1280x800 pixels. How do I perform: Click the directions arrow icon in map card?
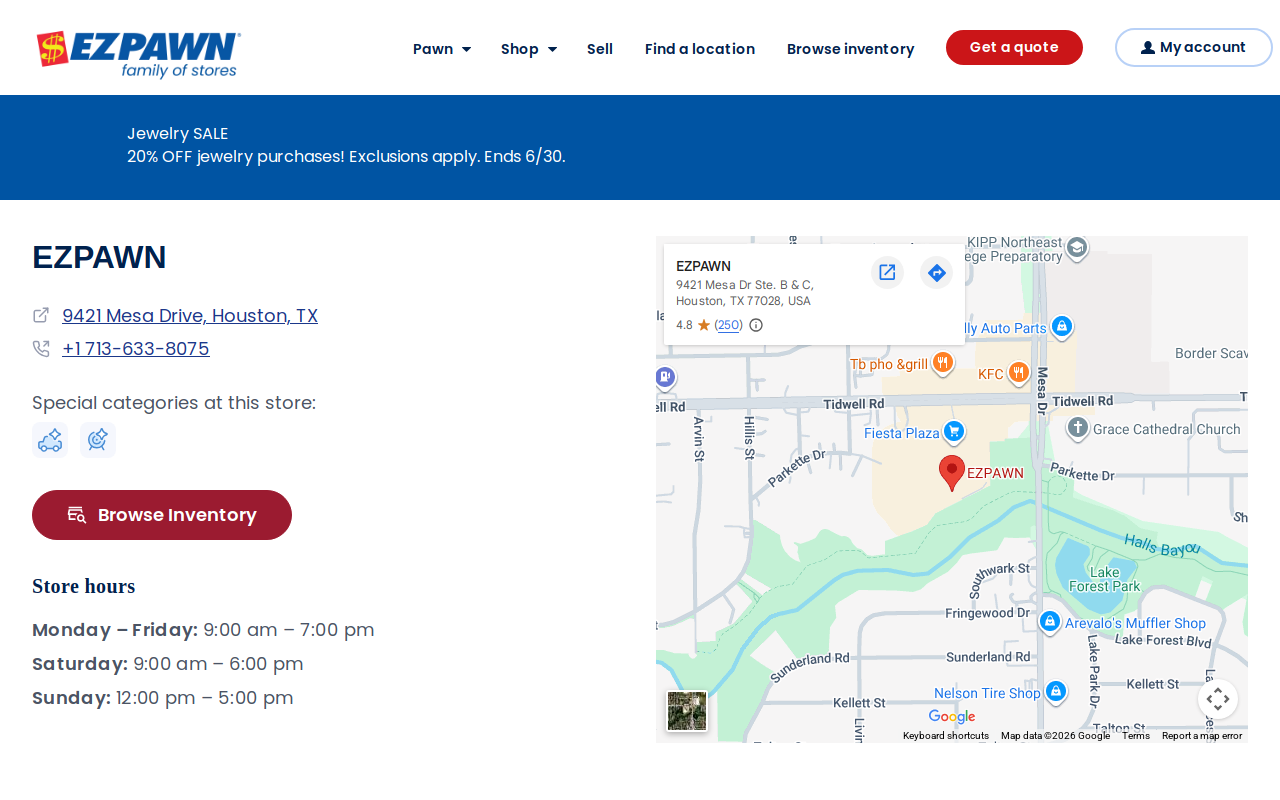point(936,272)
